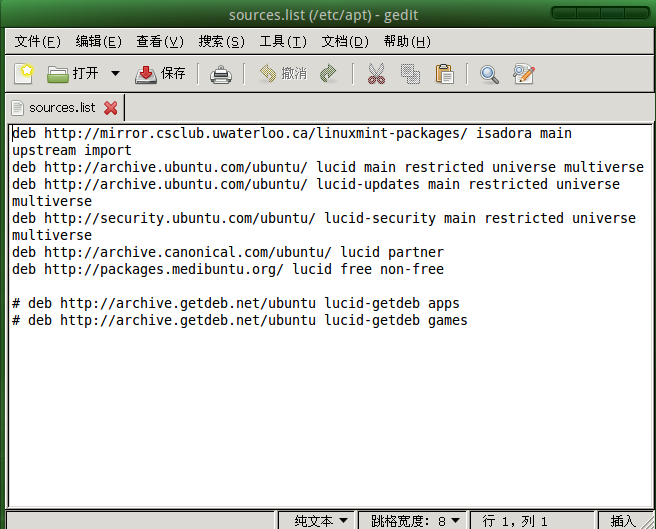Screen dimensions: 656x529
Task: Click the window buttons in the title bar
Action: [601, 13]
